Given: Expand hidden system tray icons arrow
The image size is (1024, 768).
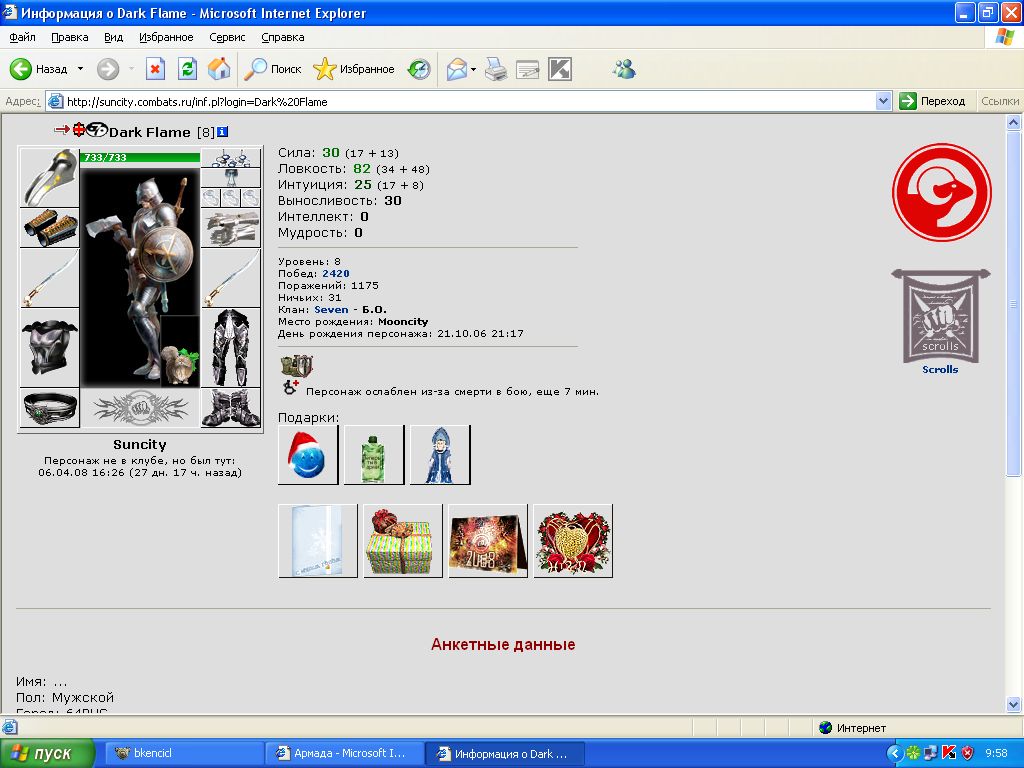Looking at the screenshot, I should [x=895, y=754].
